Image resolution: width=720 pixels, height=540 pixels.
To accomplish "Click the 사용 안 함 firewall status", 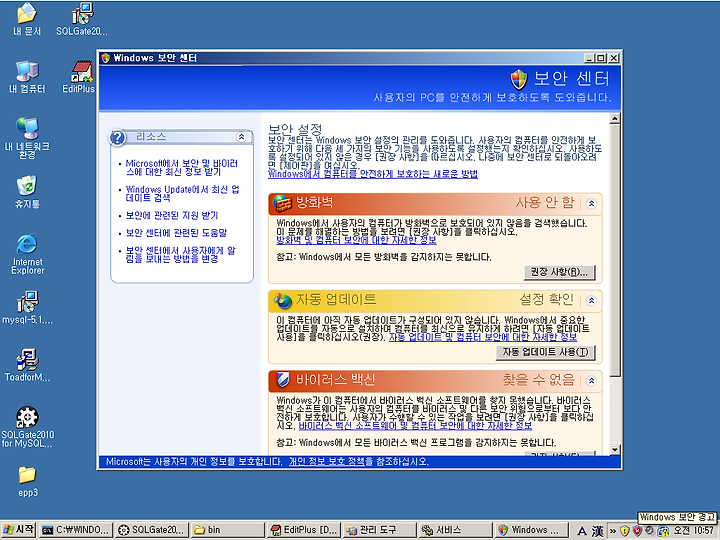I will [x=545, y=202].
